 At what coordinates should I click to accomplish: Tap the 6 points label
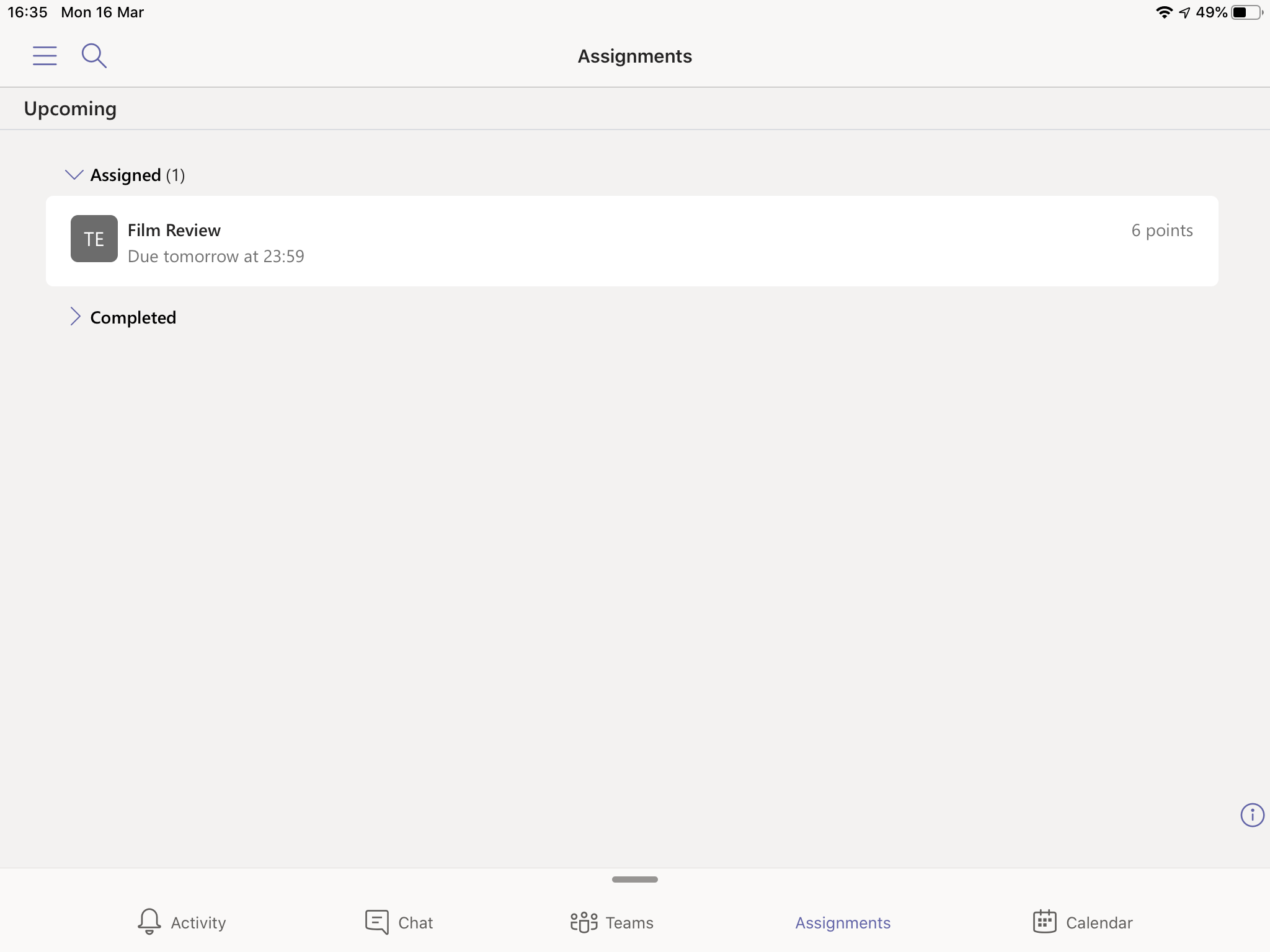(1162, 231)
